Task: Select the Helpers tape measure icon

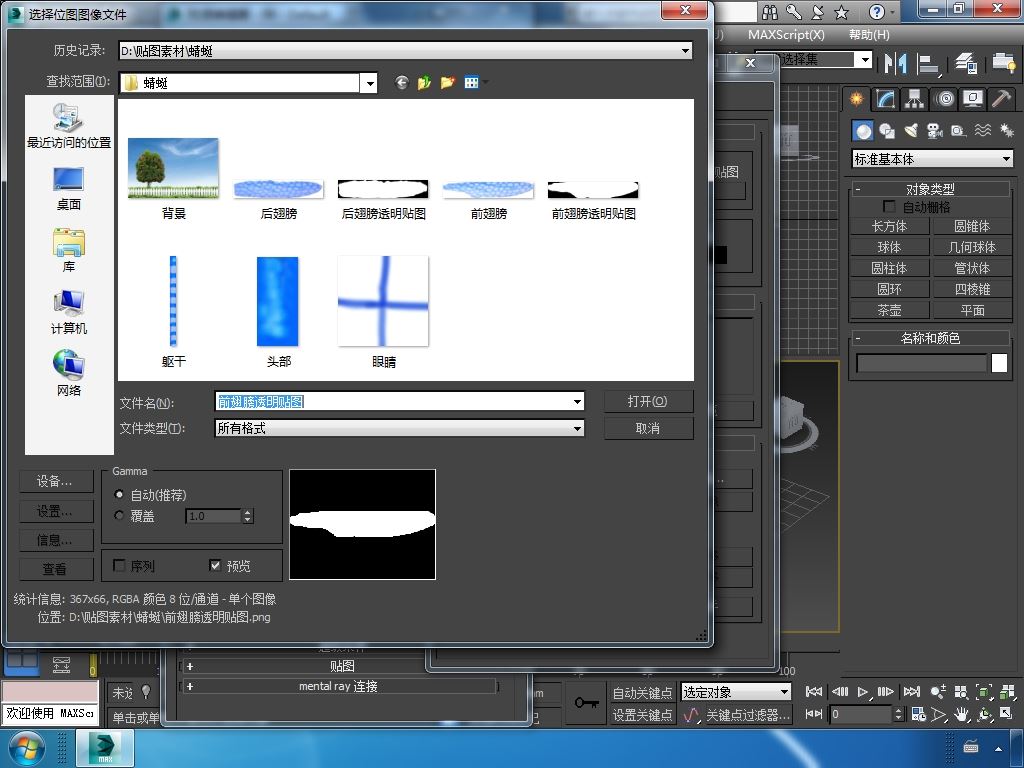Action: 958,131
